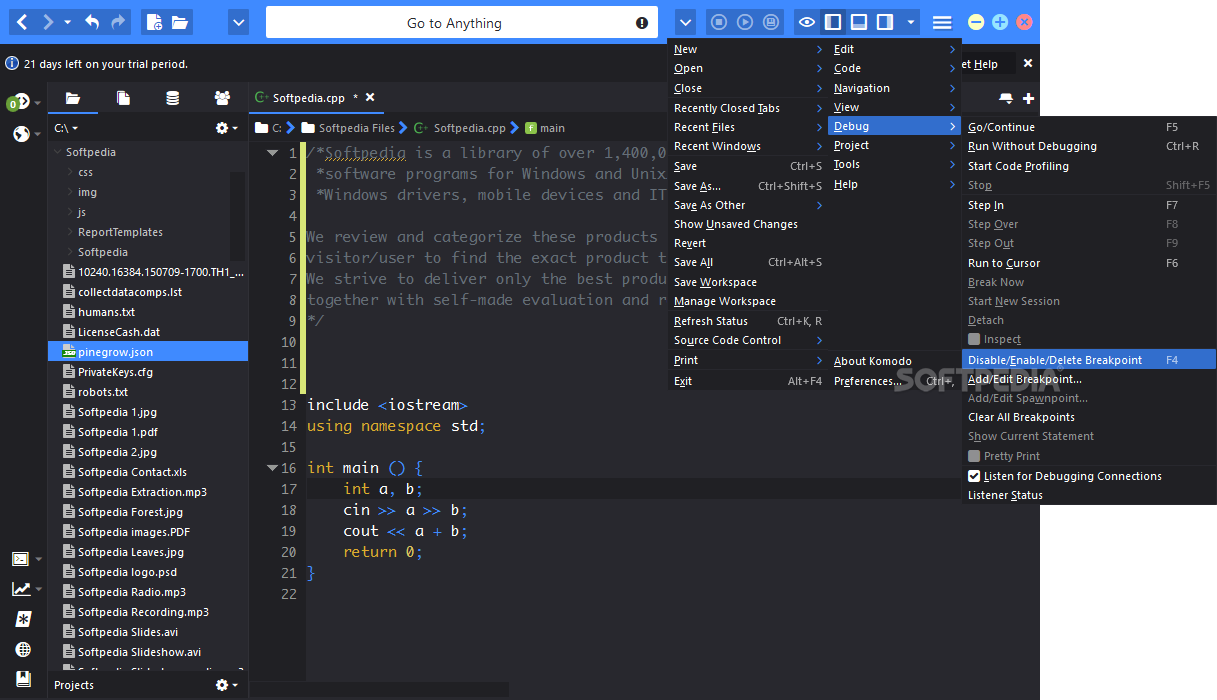
Task: Click Run Without Debugging
Action: [1089, 146]
